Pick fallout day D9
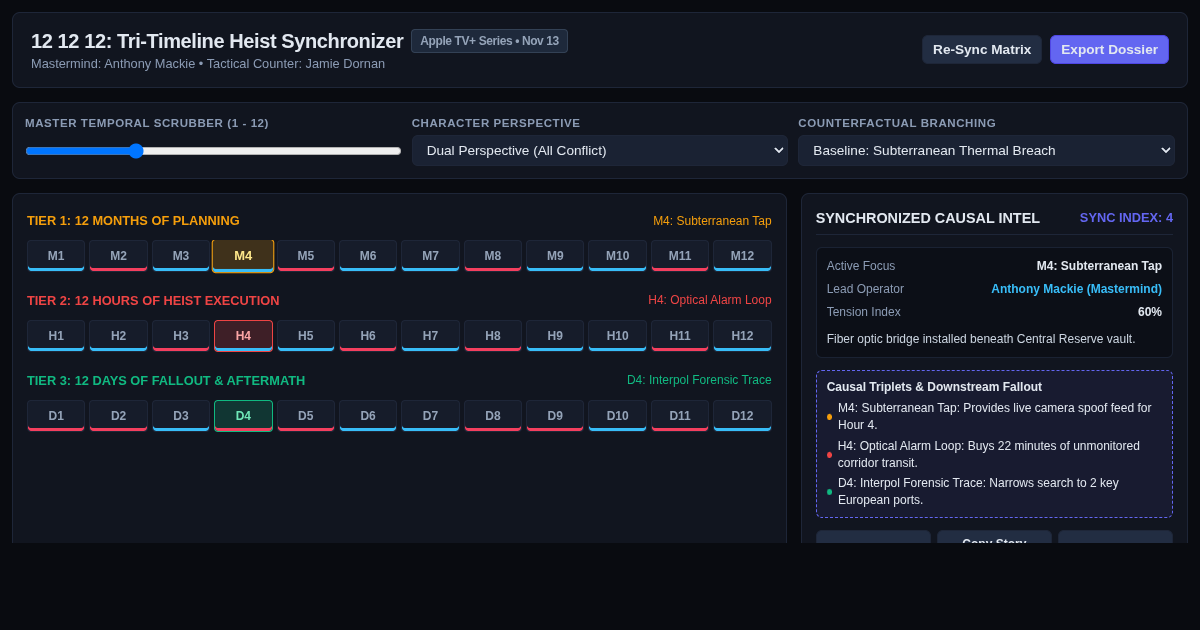Image resolution: width=1200 pixels, height=630 pixels. (x=555, y=416)
